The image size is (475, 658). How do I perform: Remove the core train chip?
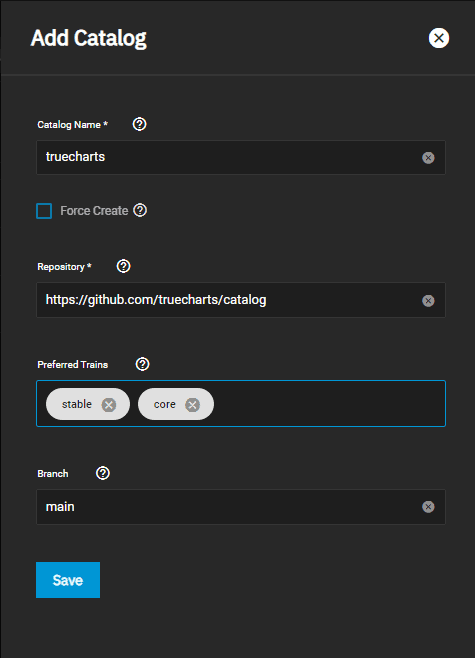[x=193, y=405]
